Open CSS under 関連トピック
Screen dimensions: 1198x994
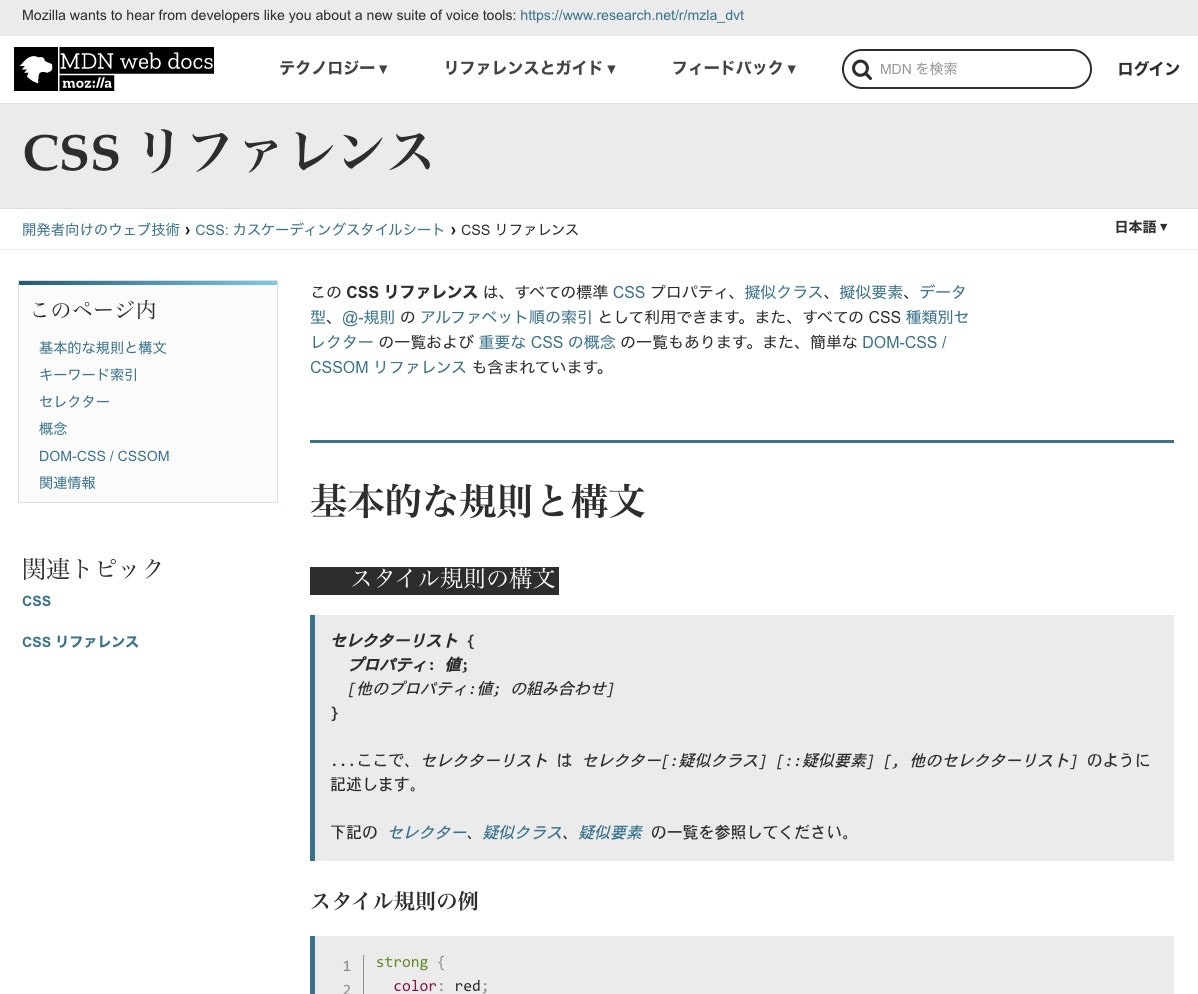(37, 601)
